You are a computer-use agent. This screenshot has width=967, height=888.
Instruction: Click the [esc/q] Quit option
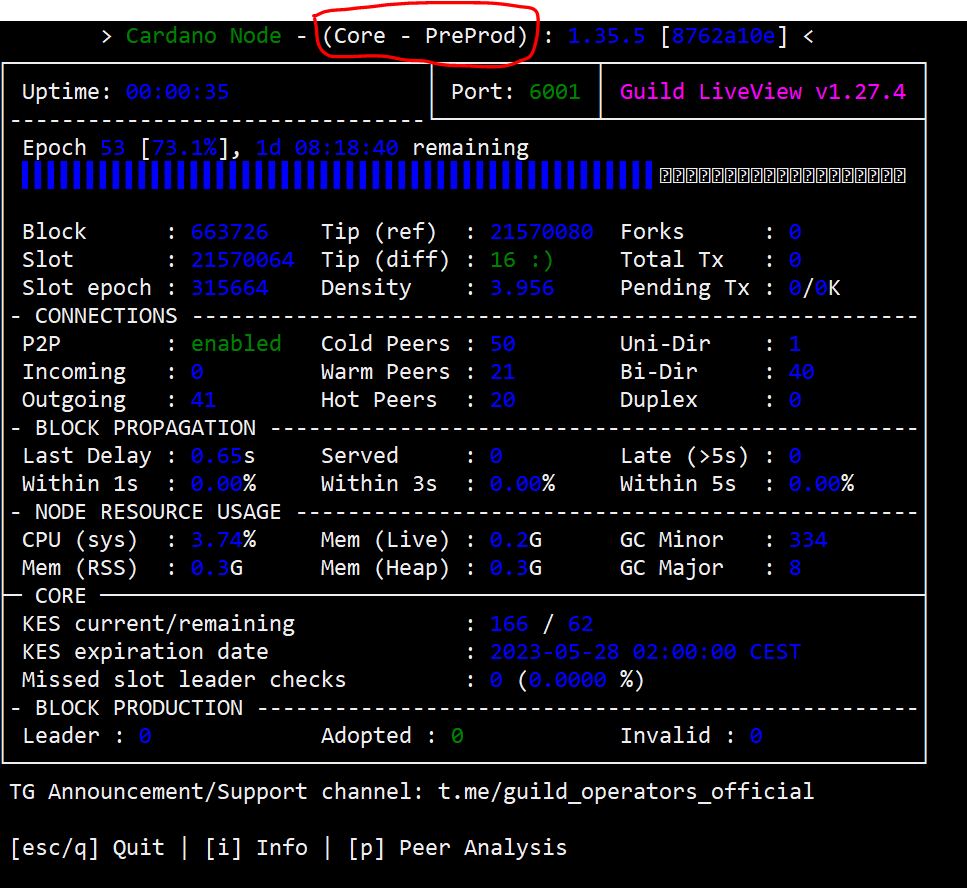(87, 848)
